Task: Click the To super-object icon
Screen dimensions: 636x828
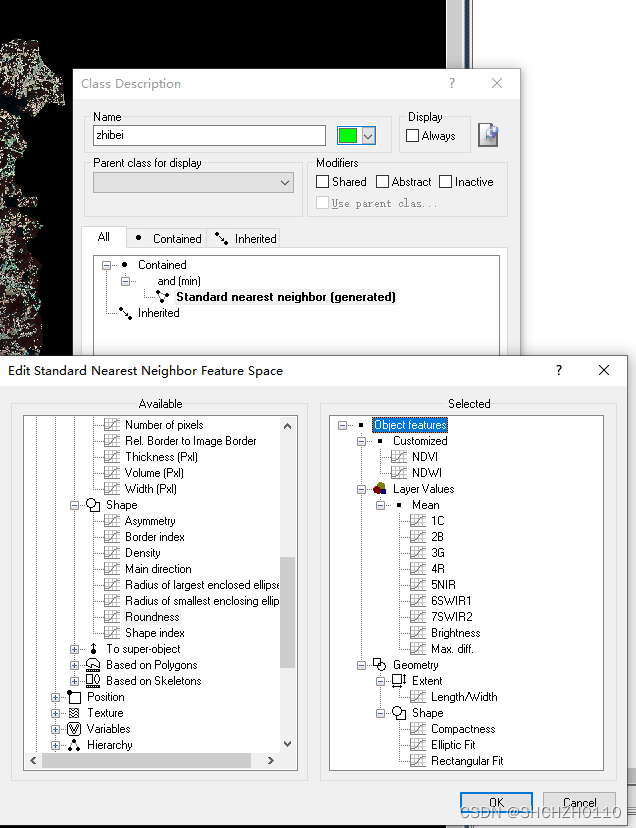Action: pos(93,649)
